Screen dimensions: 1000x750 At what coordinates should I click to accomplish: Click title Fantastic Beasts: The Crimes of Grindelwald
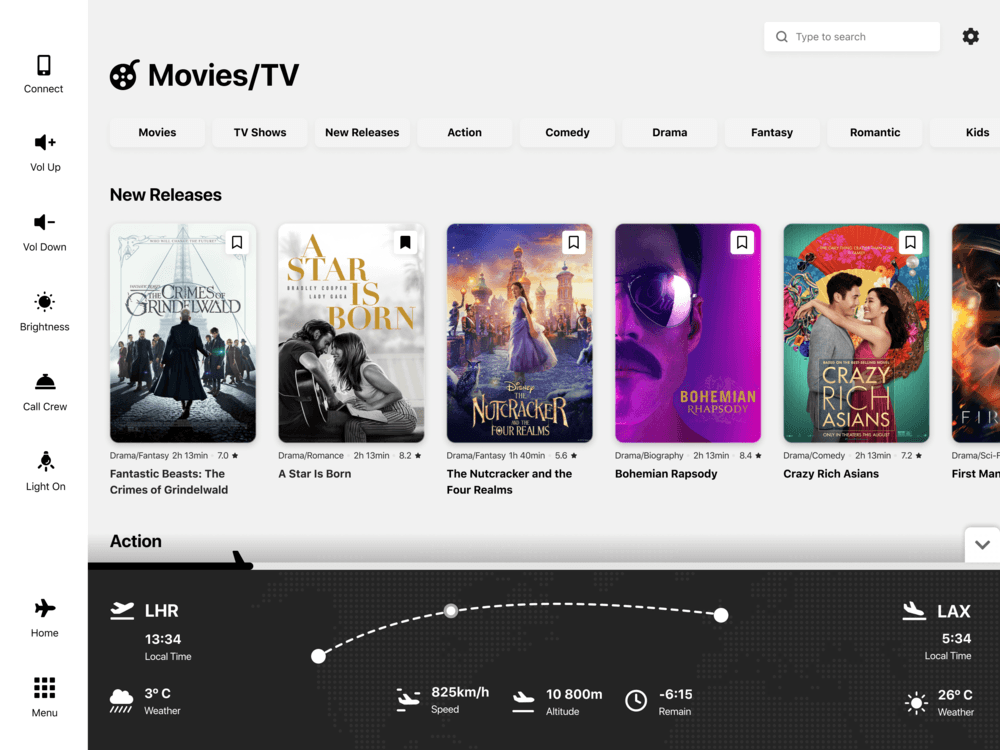(169, 482)
